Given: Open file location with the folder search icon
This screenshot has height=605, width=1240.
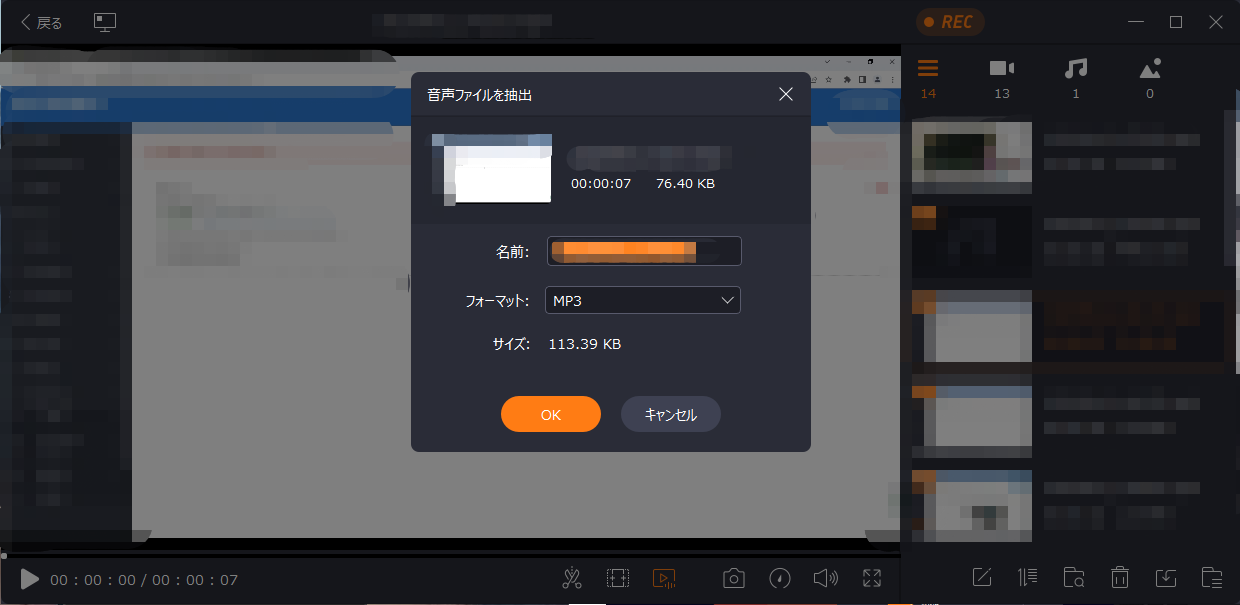Looking at the screenshot, I should [x=1074, y=577].
